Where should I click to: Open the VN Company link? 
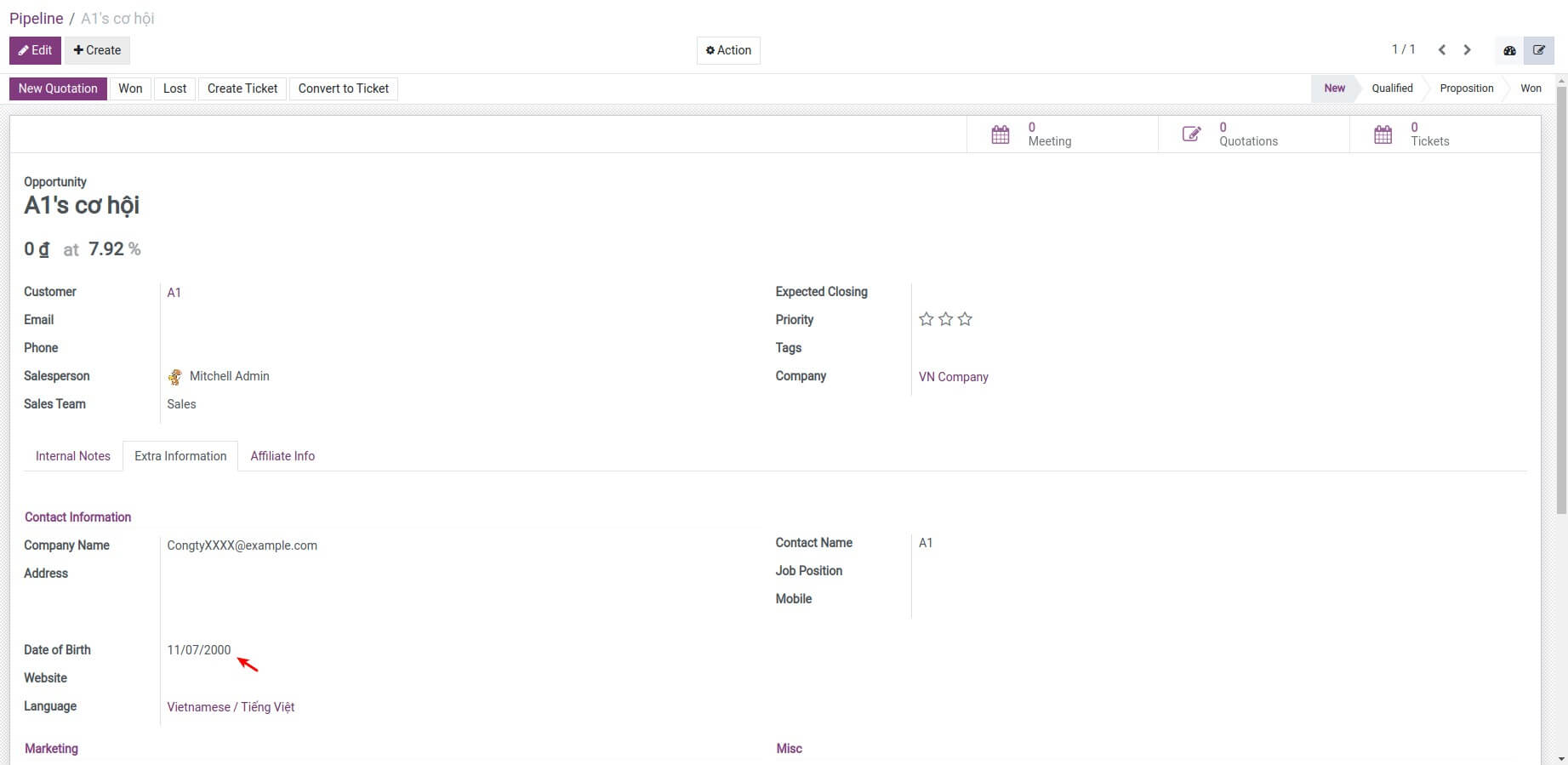pos(953,377)
